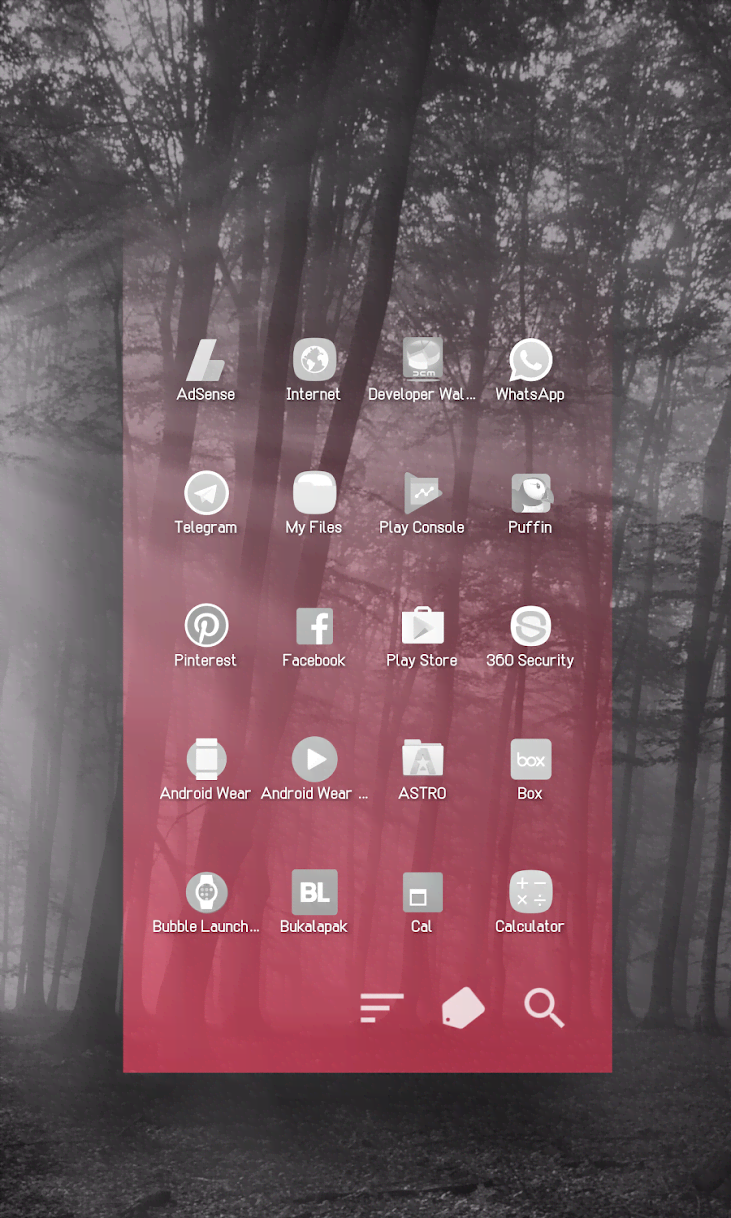731x1218 pixels.
Task: Open the Bubble Launch... icon
Action: point(206,892)
